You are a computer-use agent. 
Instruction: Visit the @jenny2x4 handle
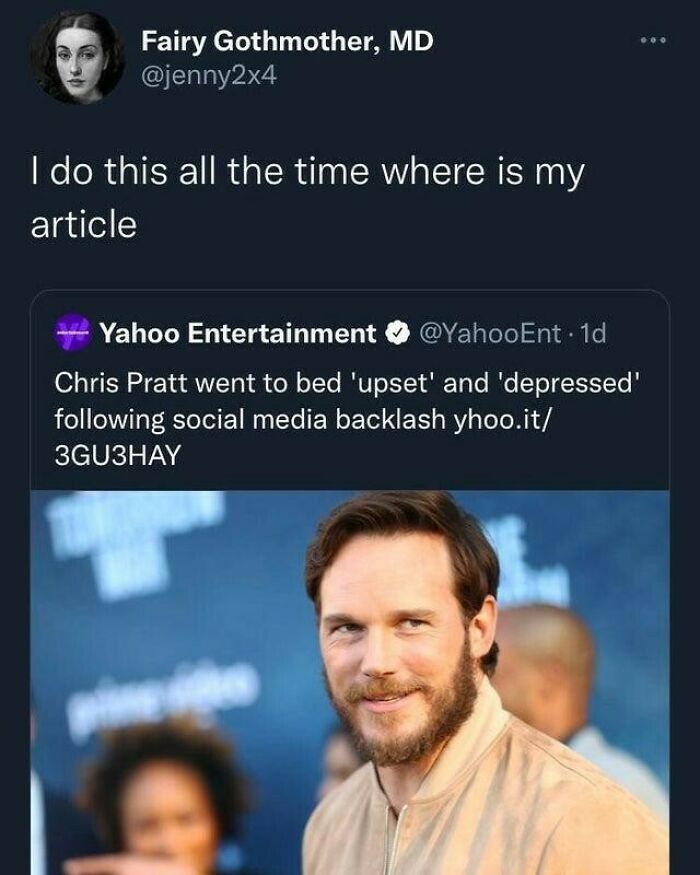click(209, 75)
